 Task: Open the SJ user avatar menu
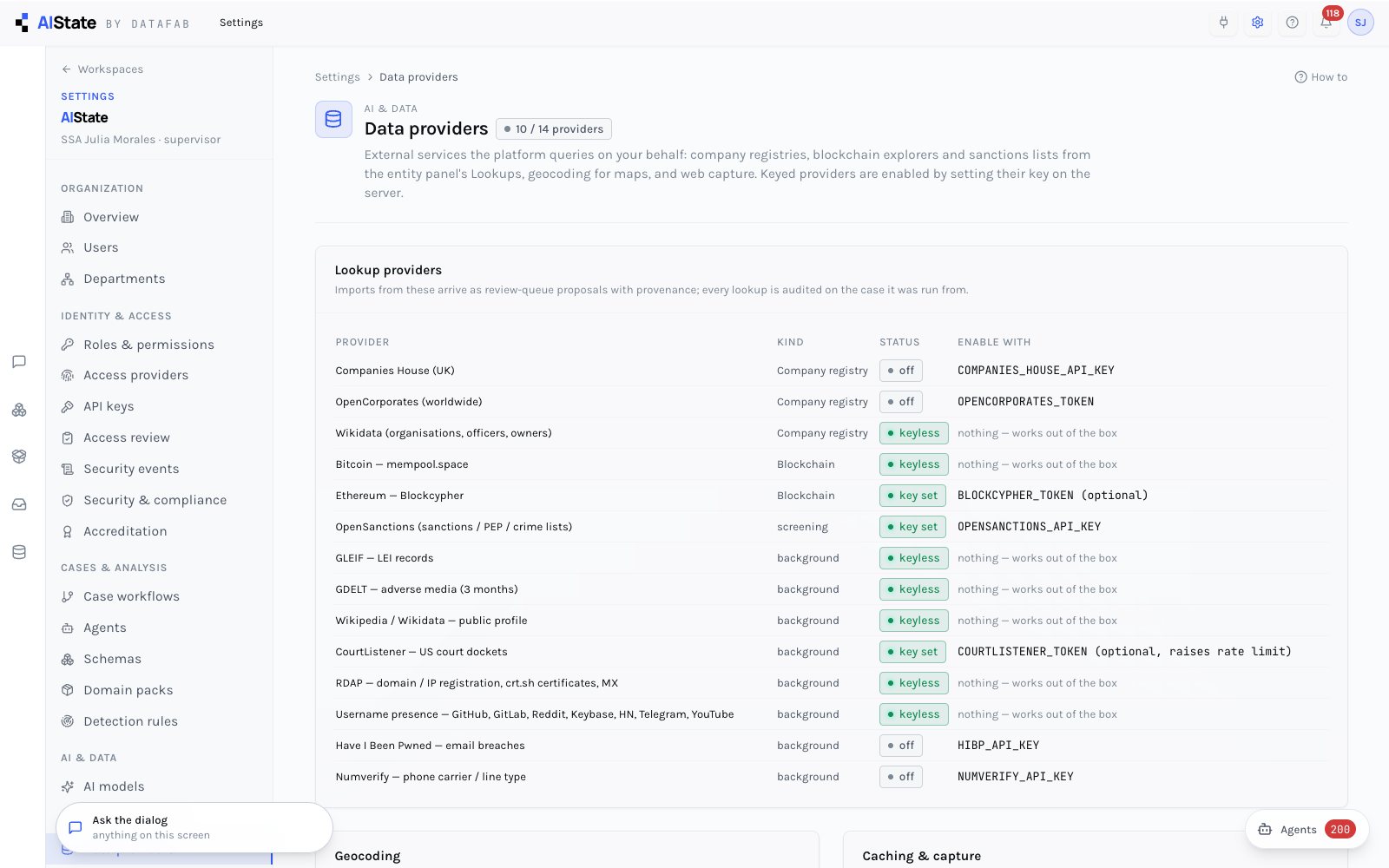(1360, 23)
